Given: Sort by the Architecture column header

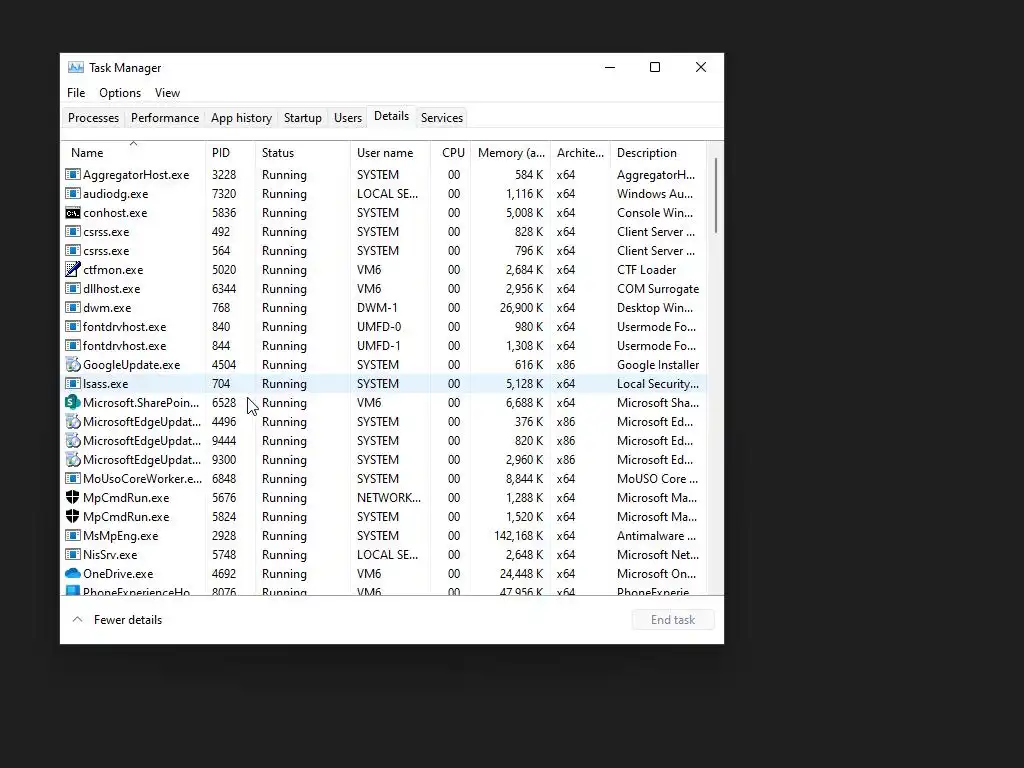Looking at the screenshot, I should [580, 153].
